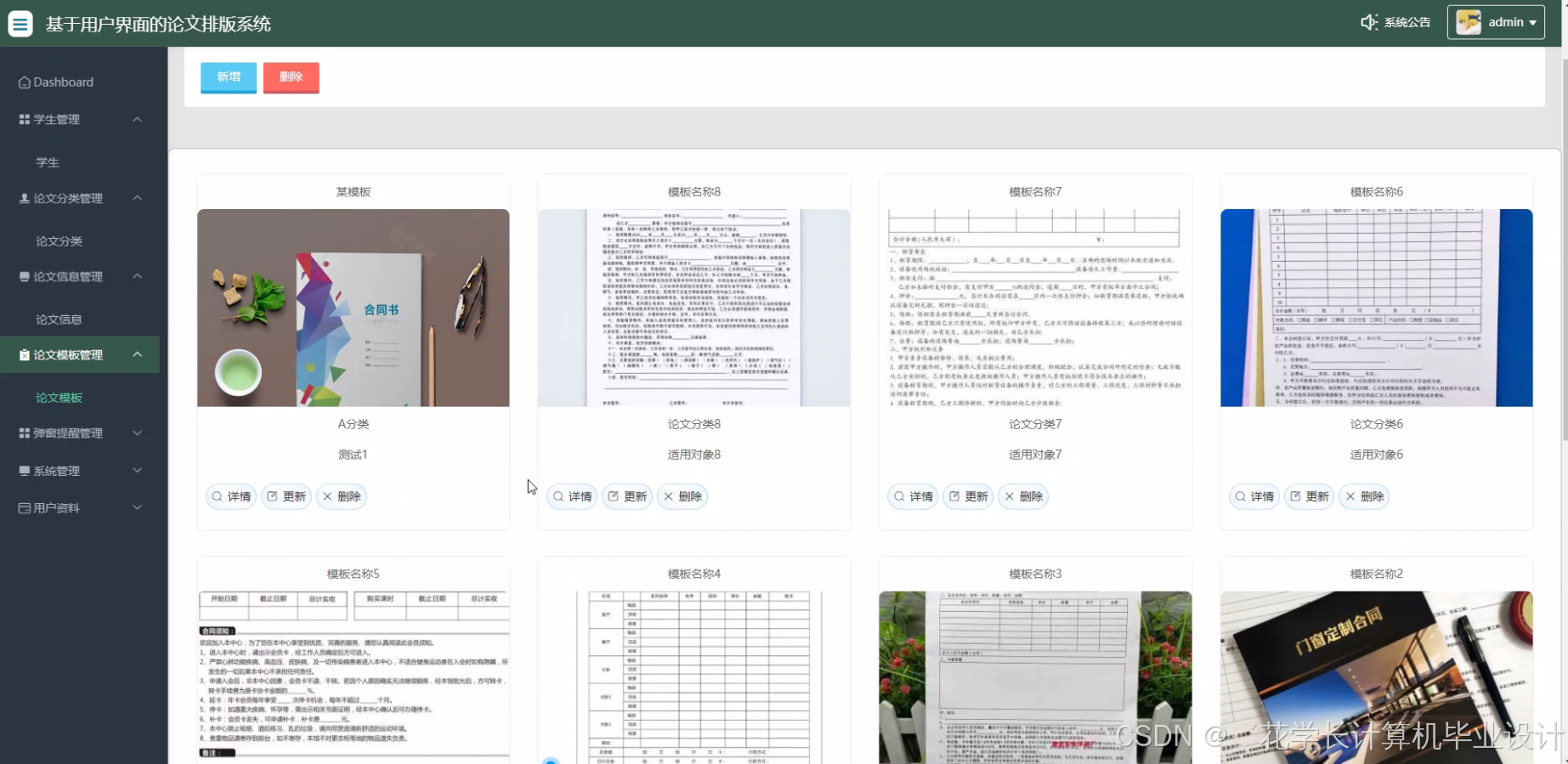Click the 基于用户界面的论文排版系统 header title

[158, 24]
